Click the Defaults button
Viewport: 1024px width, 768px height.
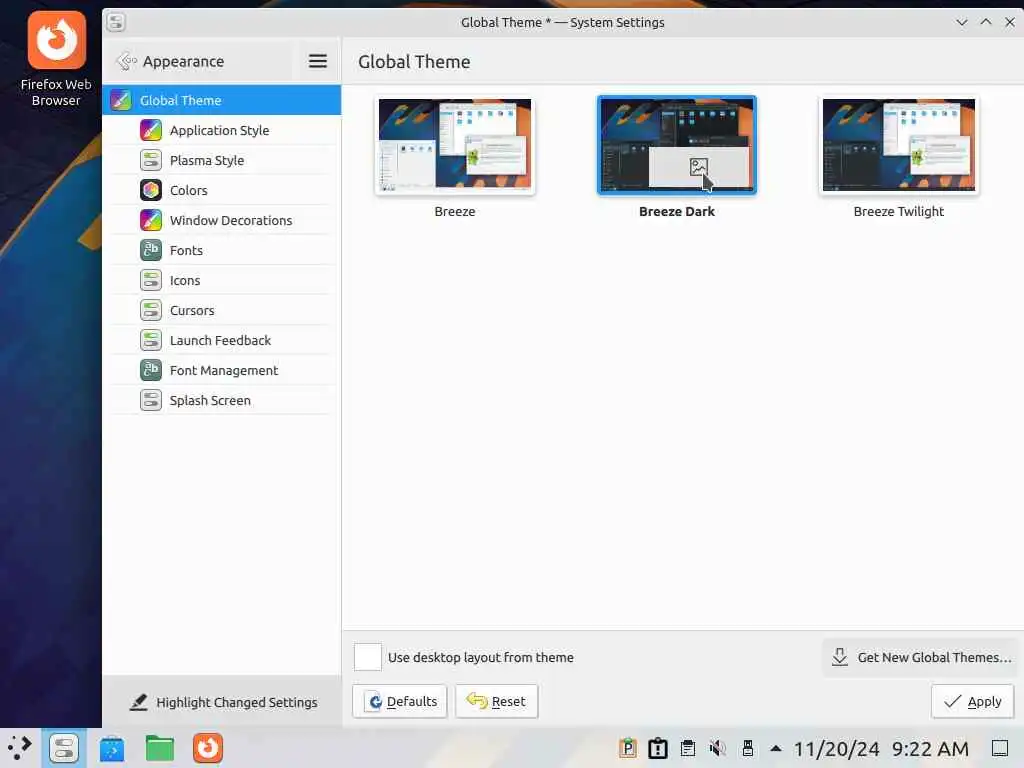400,701
